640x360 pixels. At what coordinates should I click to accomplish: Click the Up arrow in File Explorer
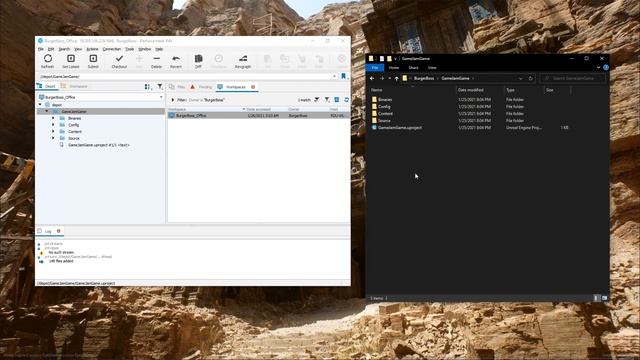[x=396, y=78]
